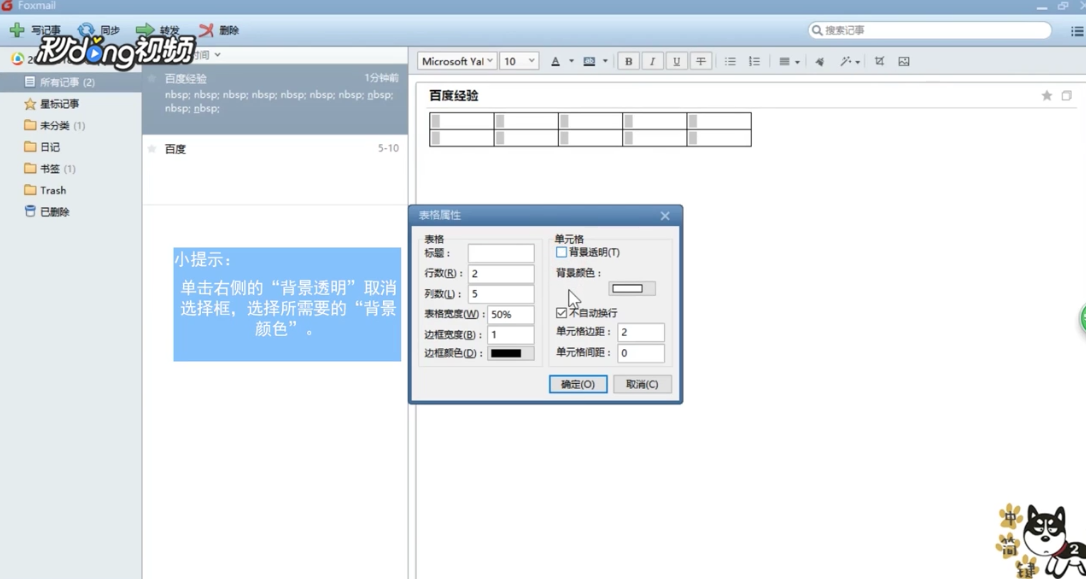Toggle bold formatting

coord(628,61)
